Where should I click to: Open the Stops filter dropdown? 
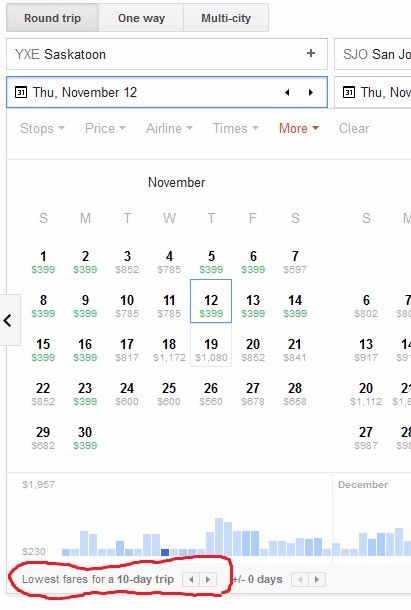click(42, 128)
